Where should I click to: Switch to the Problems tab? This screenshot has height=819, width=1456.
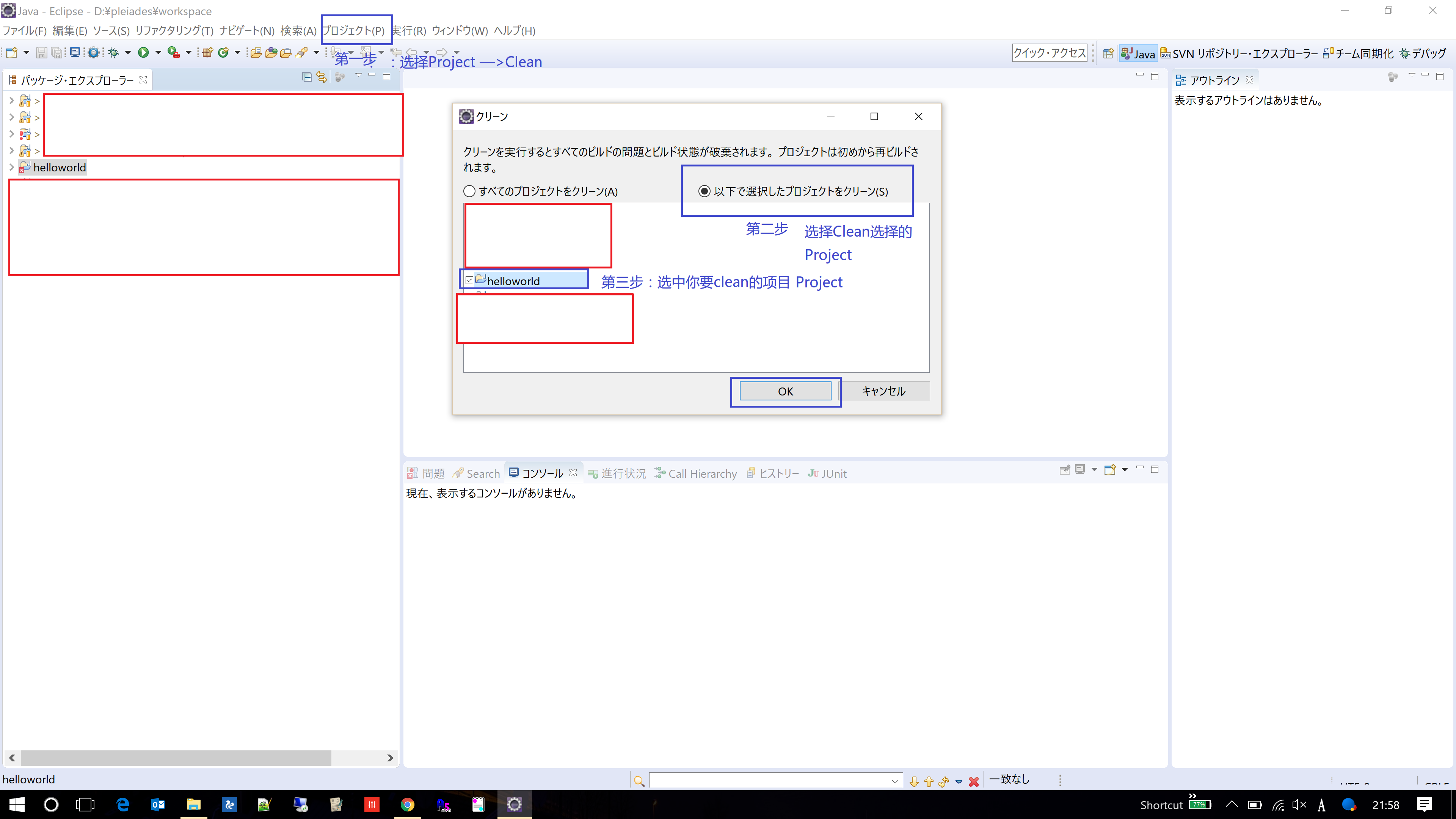[426, 474]
